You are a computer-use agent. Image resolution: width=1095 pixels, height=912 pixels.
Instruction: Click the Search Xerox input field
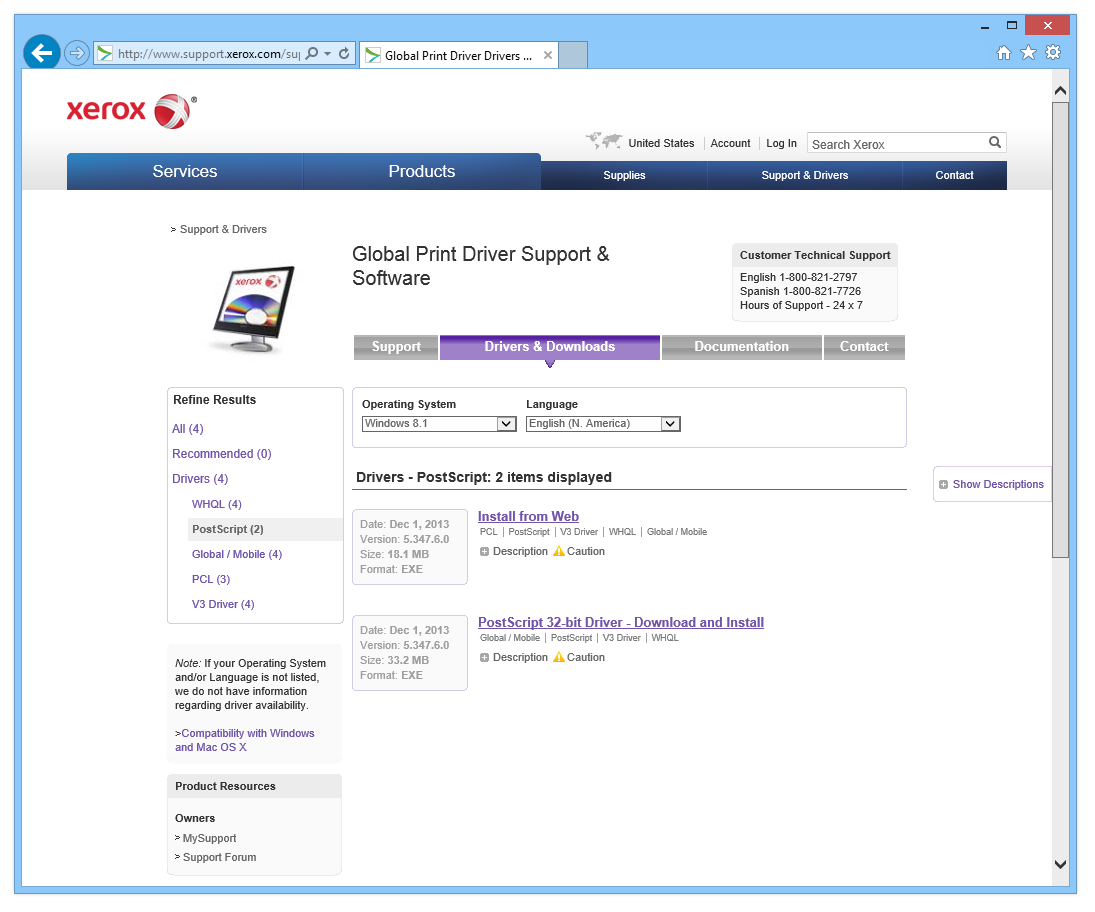pyautogui.click(x=897, y=144)
